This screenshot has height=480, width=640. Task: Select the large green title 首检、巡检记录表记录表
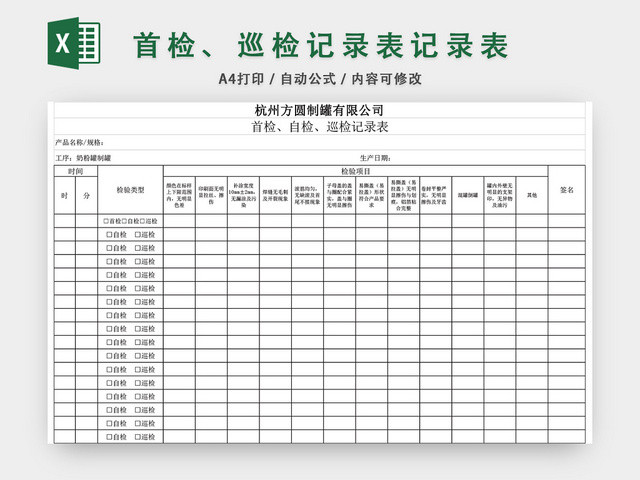point(321,45)
